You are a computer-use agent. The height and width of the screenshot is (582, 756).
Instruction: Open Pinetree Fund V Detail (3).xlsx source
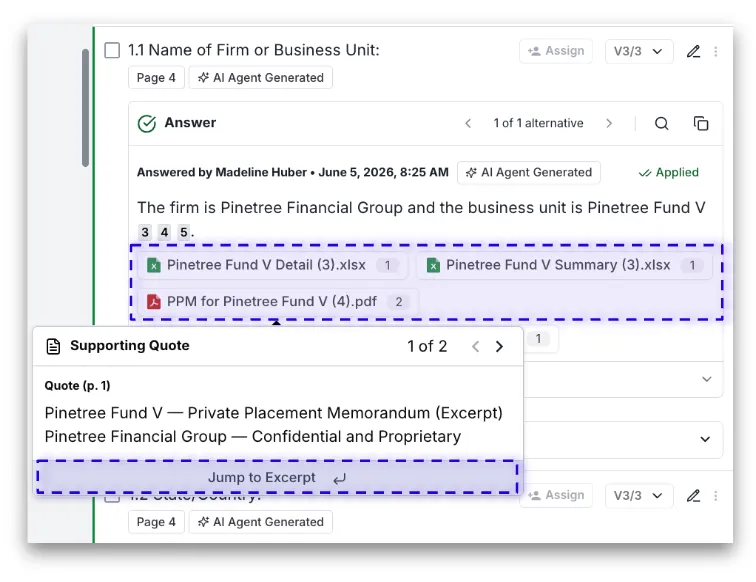click(x=272, y=265)
